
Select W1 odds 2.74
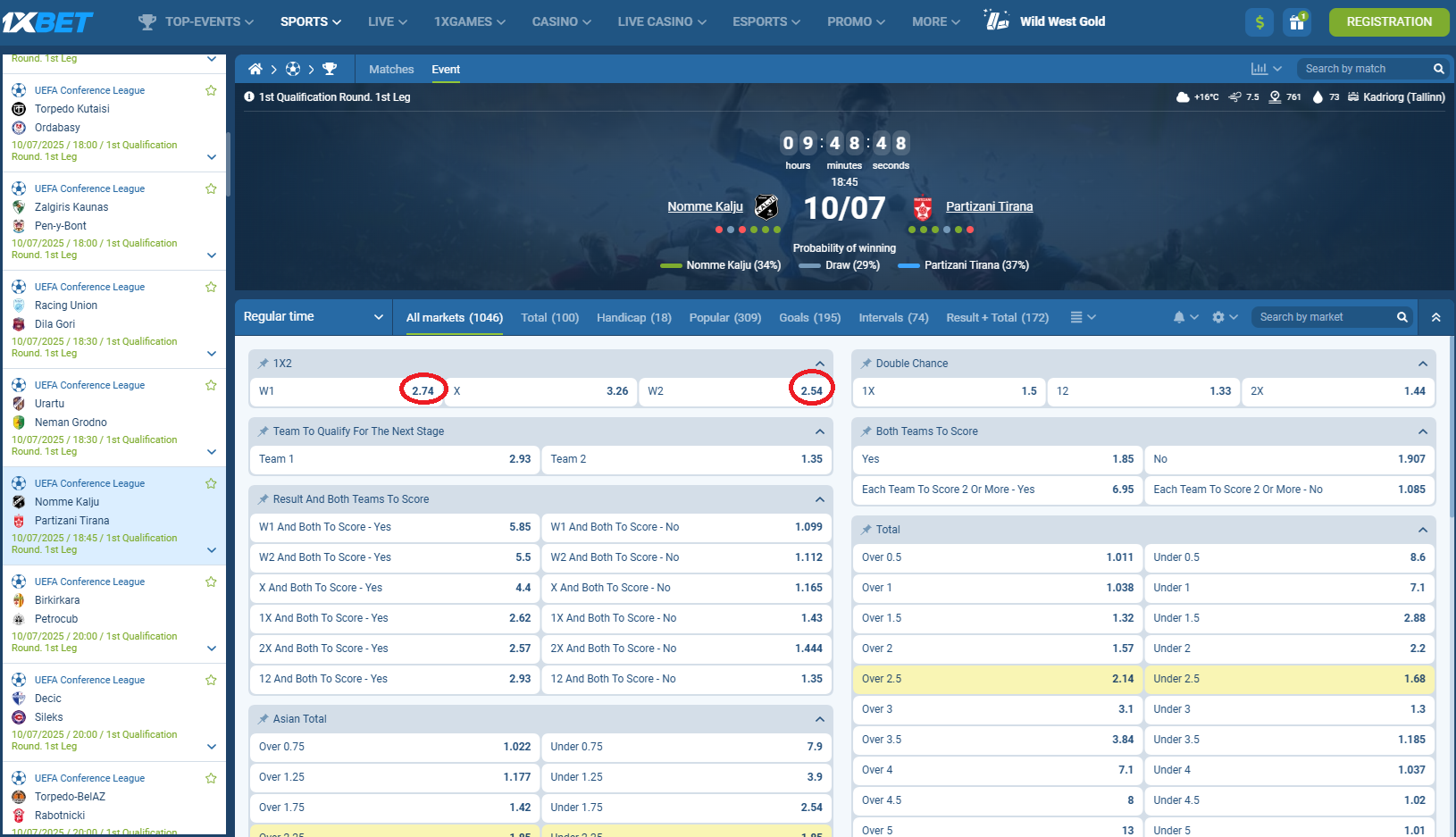coord(347,391)
